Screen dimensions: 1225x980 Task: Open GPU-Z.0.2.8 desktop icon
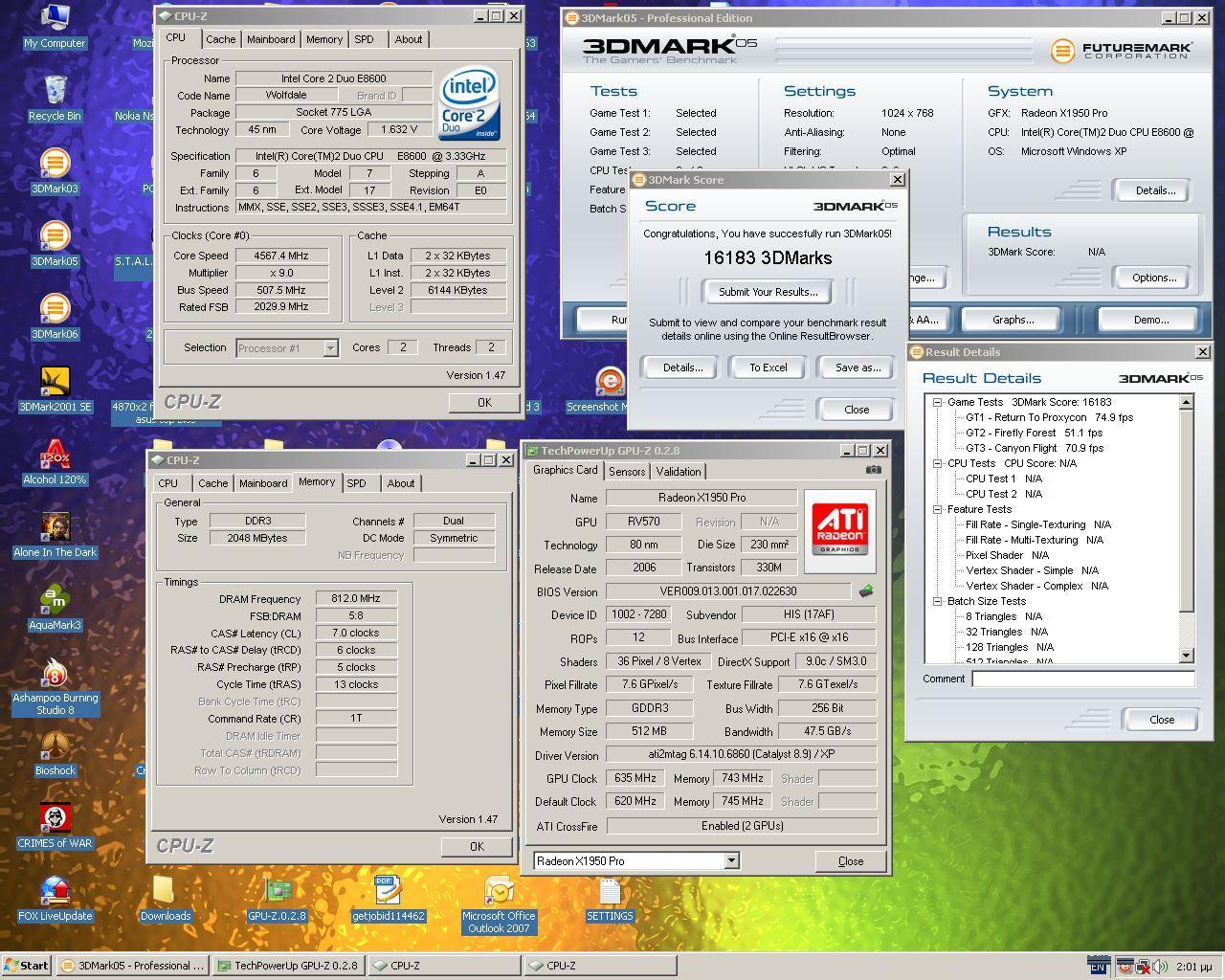point(277,899)
